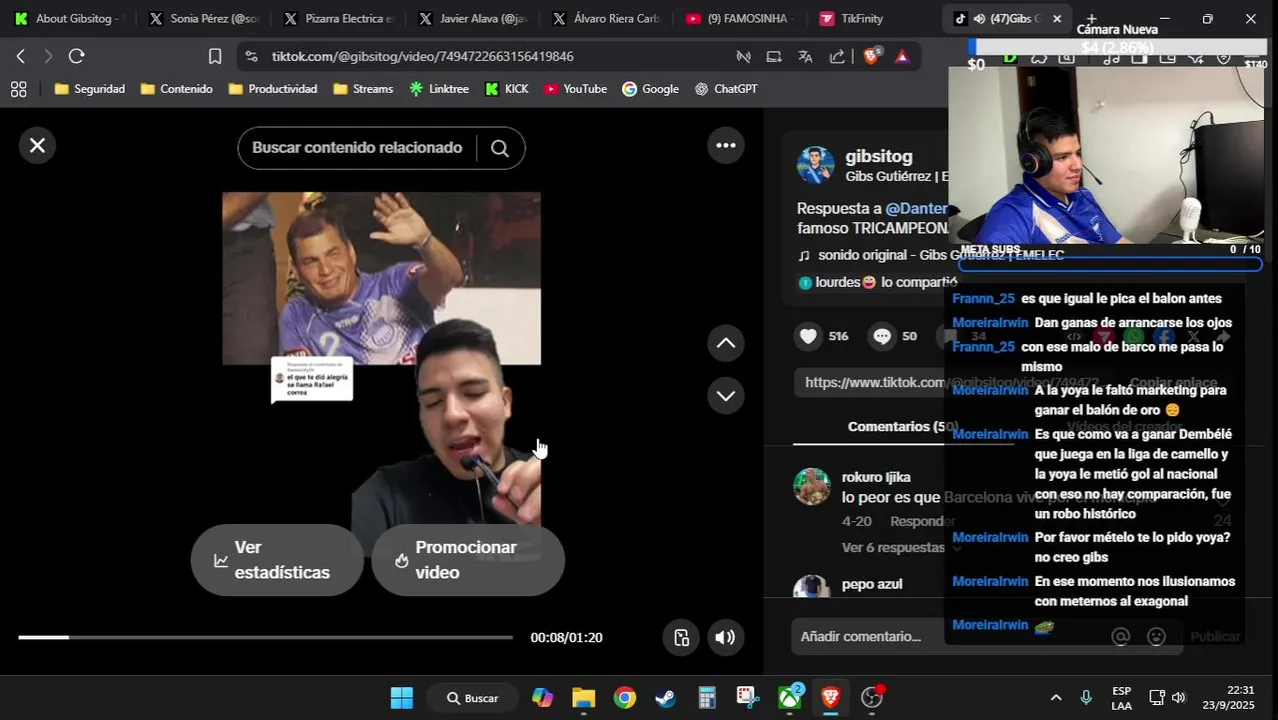Click the TikTok URL address bar
Screen dimensions: 1278x720
pos(422,56)
